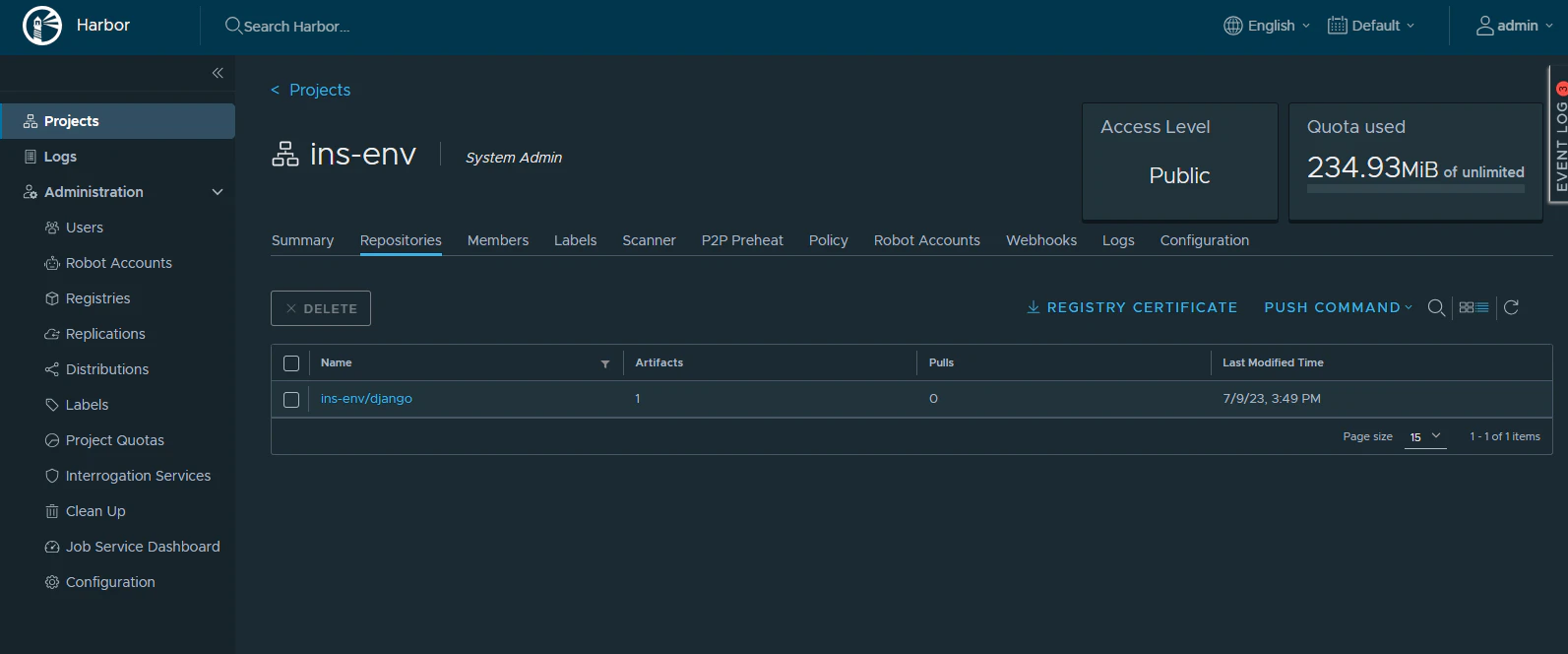Open the English language dropdown
The image size is (1568, 654).
point(1267,26)
